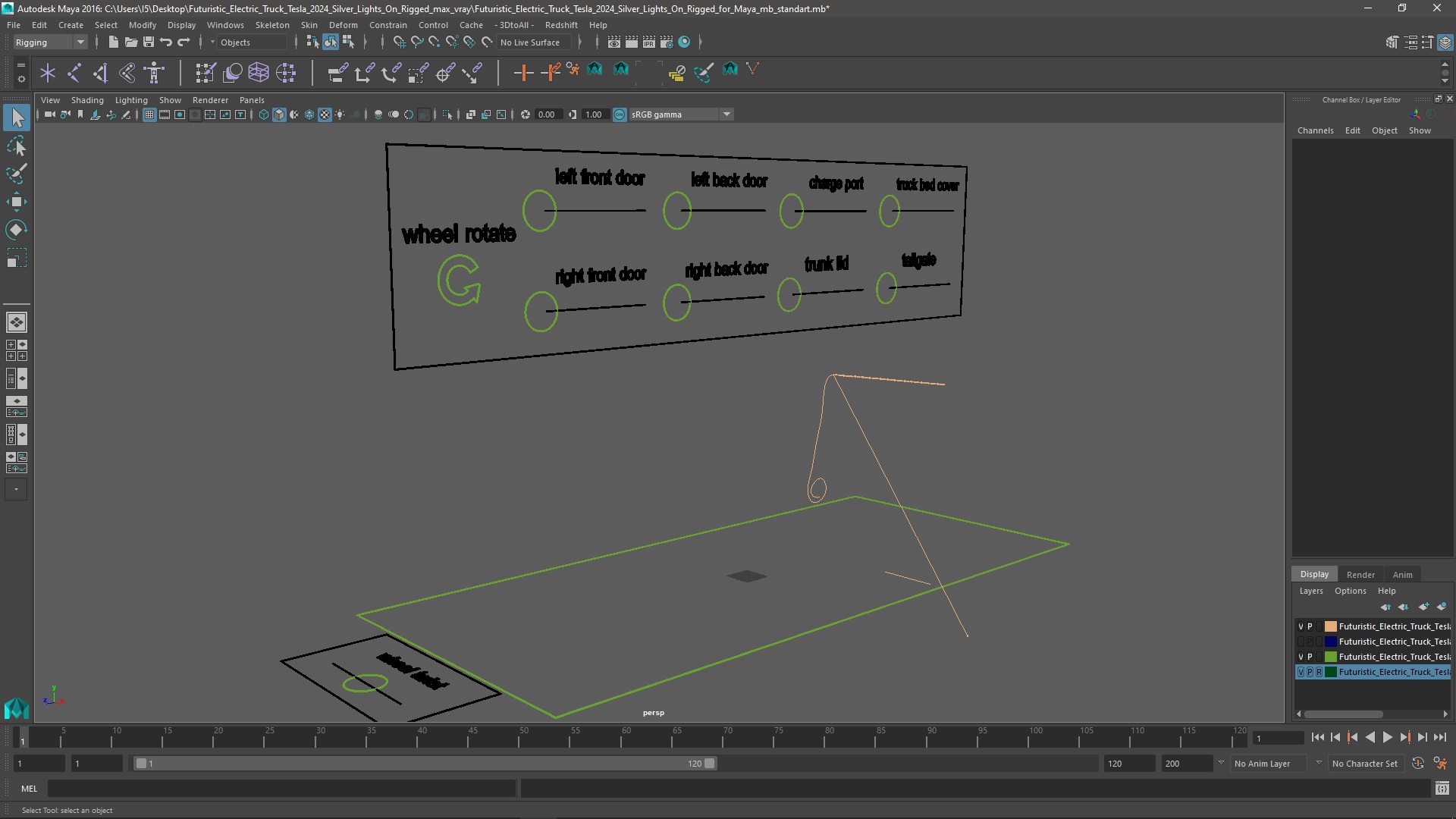Click the Redo arrow icon
Viewport: 1456px width, 819px height.
pos(184,42)
